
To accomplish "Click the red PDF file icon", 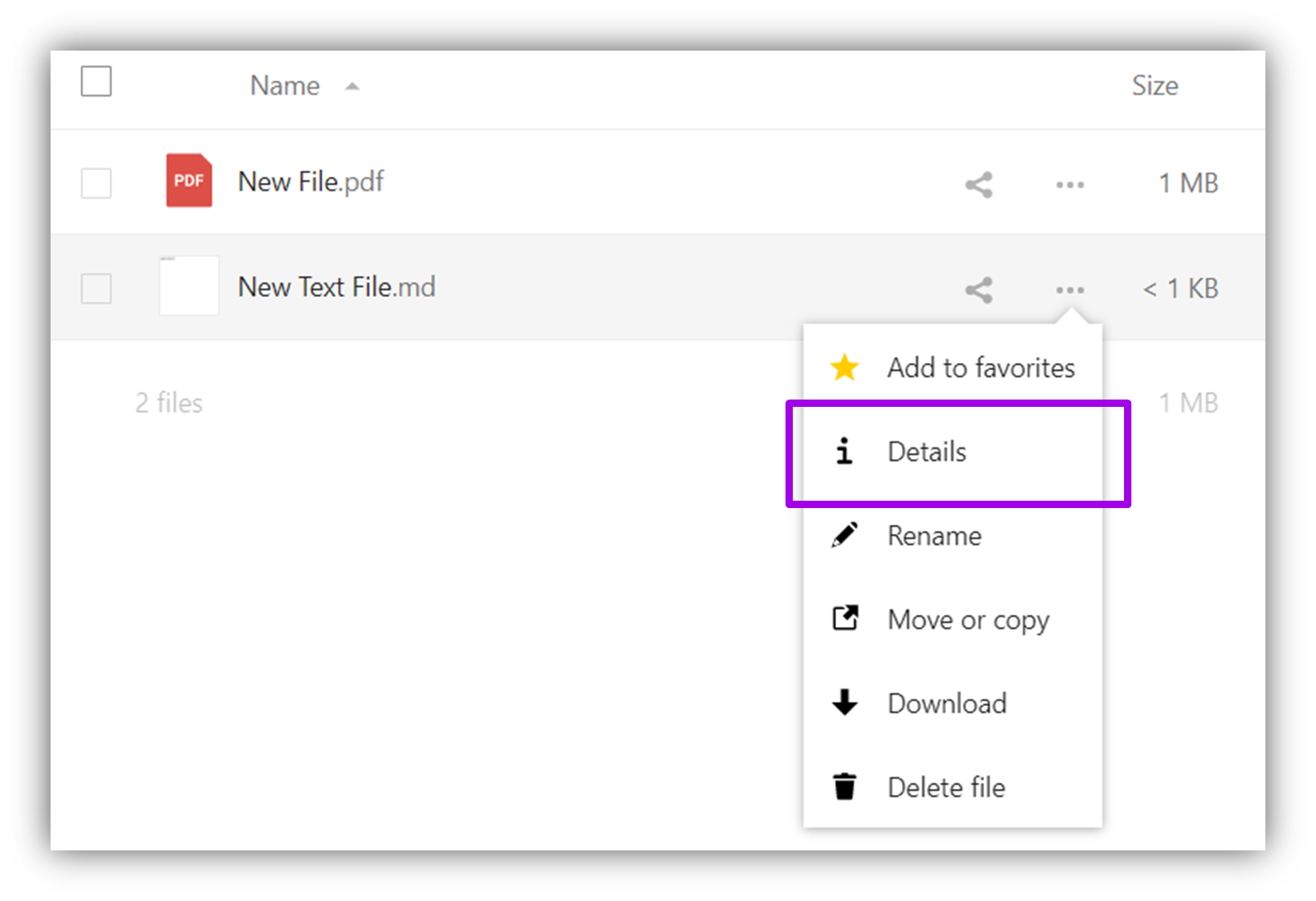I will [x=188, y=180].
